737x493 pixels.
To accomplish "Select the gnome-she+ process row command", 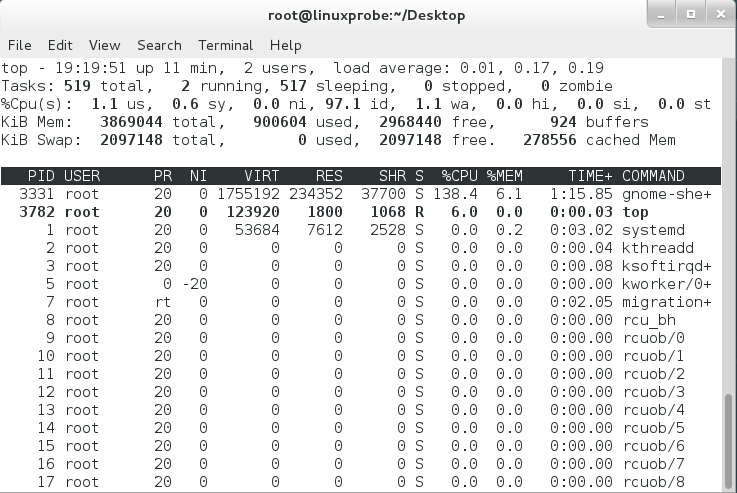I will tap(666, 194).
